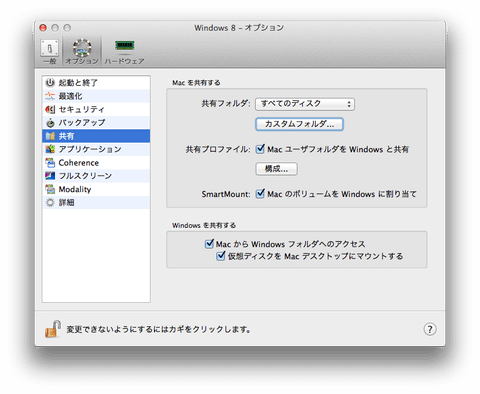Click the バックアップ icon
Viewport: 480px width, 394px height.
pyautogui.click(x=50, y=123)
